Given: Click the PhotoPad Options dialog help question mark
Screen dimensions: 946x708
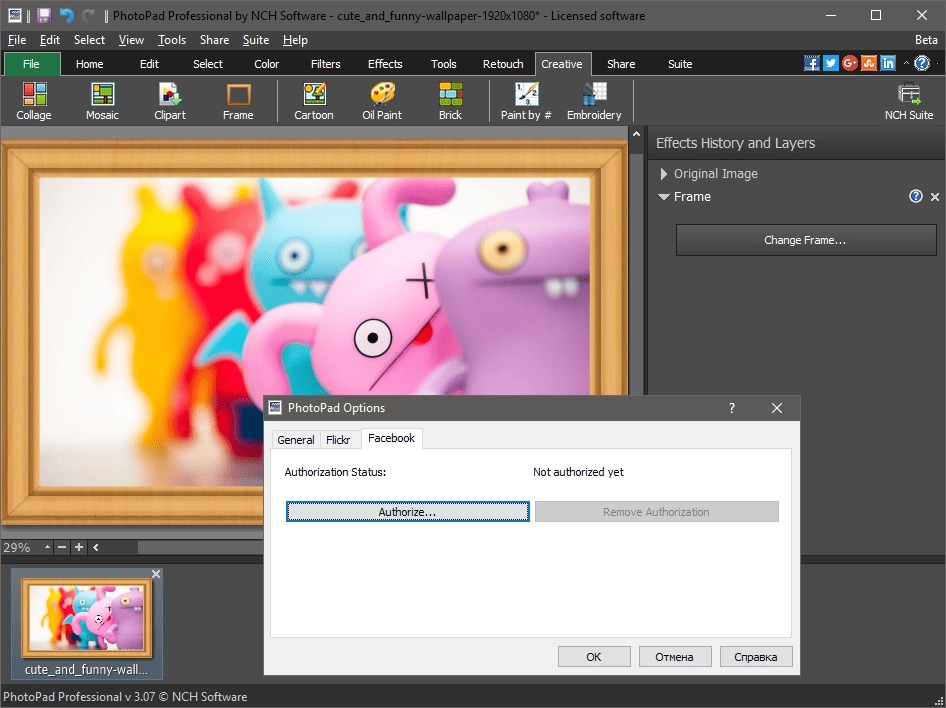Looking at the screenshot, I should pyautogui.click(x=732, y=408).
